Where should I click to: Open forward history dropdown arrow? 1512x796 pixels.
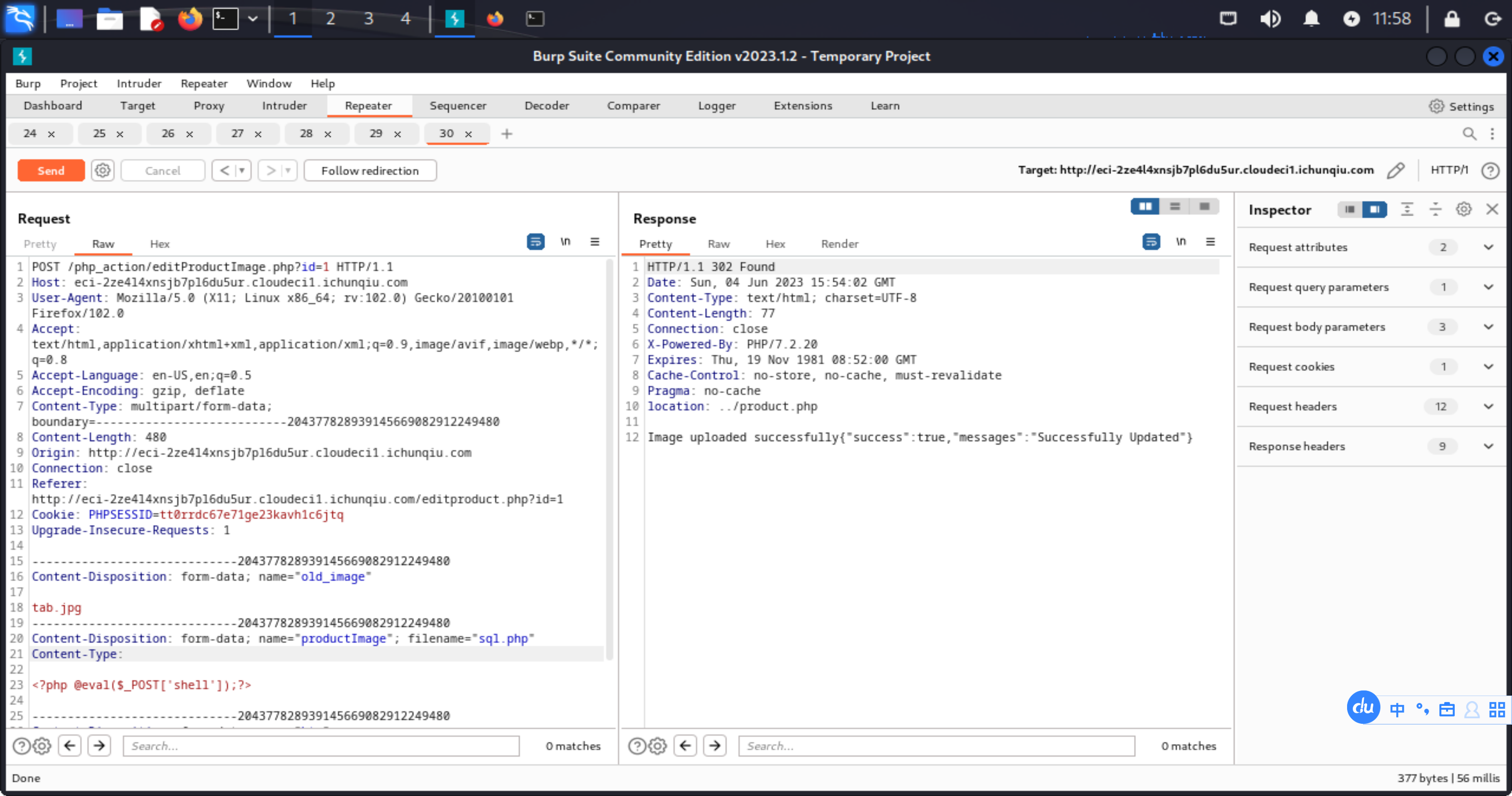tap(288, 170)
